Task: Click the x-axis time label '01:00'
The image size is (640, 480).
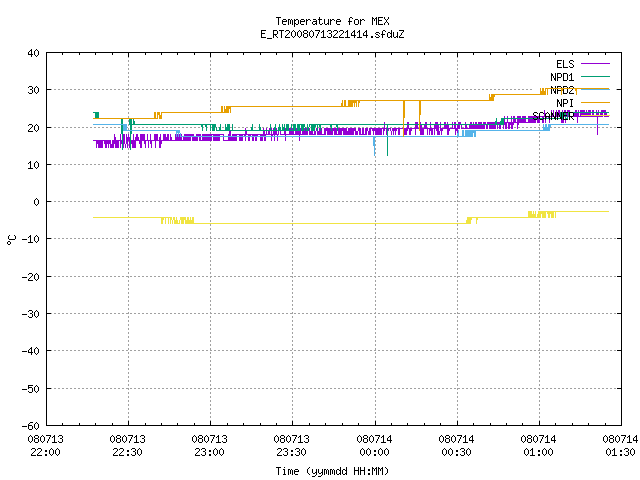Action: [538, 452]
